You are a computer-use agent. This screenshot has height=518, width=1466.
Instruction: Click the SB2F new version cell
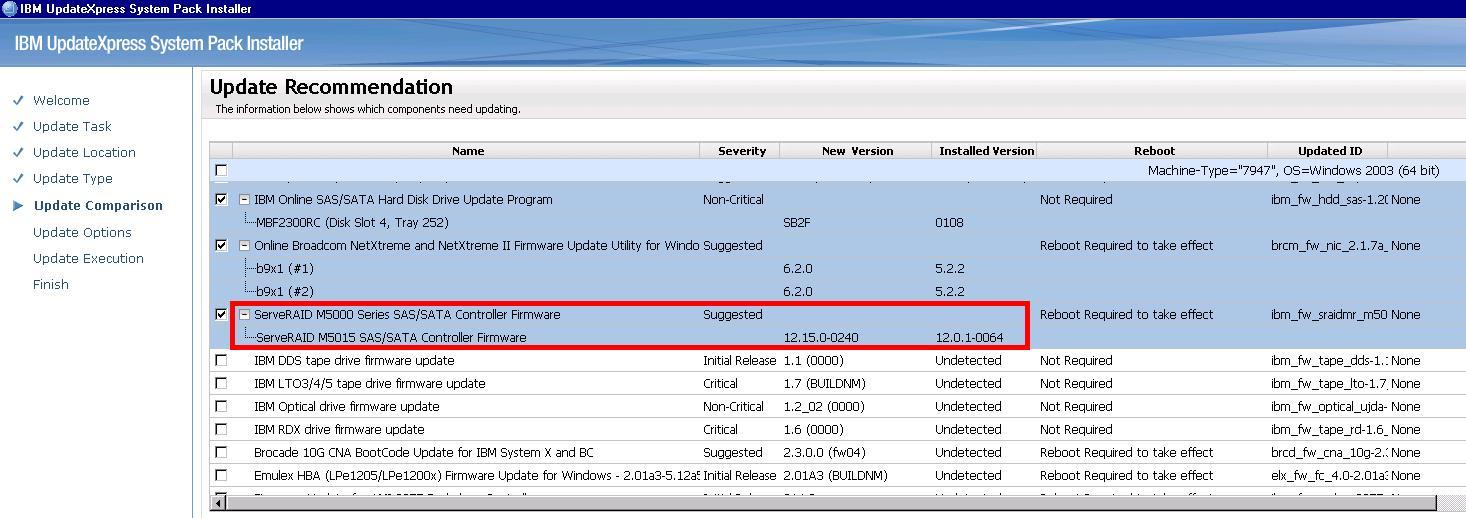(x=797, y=222)
